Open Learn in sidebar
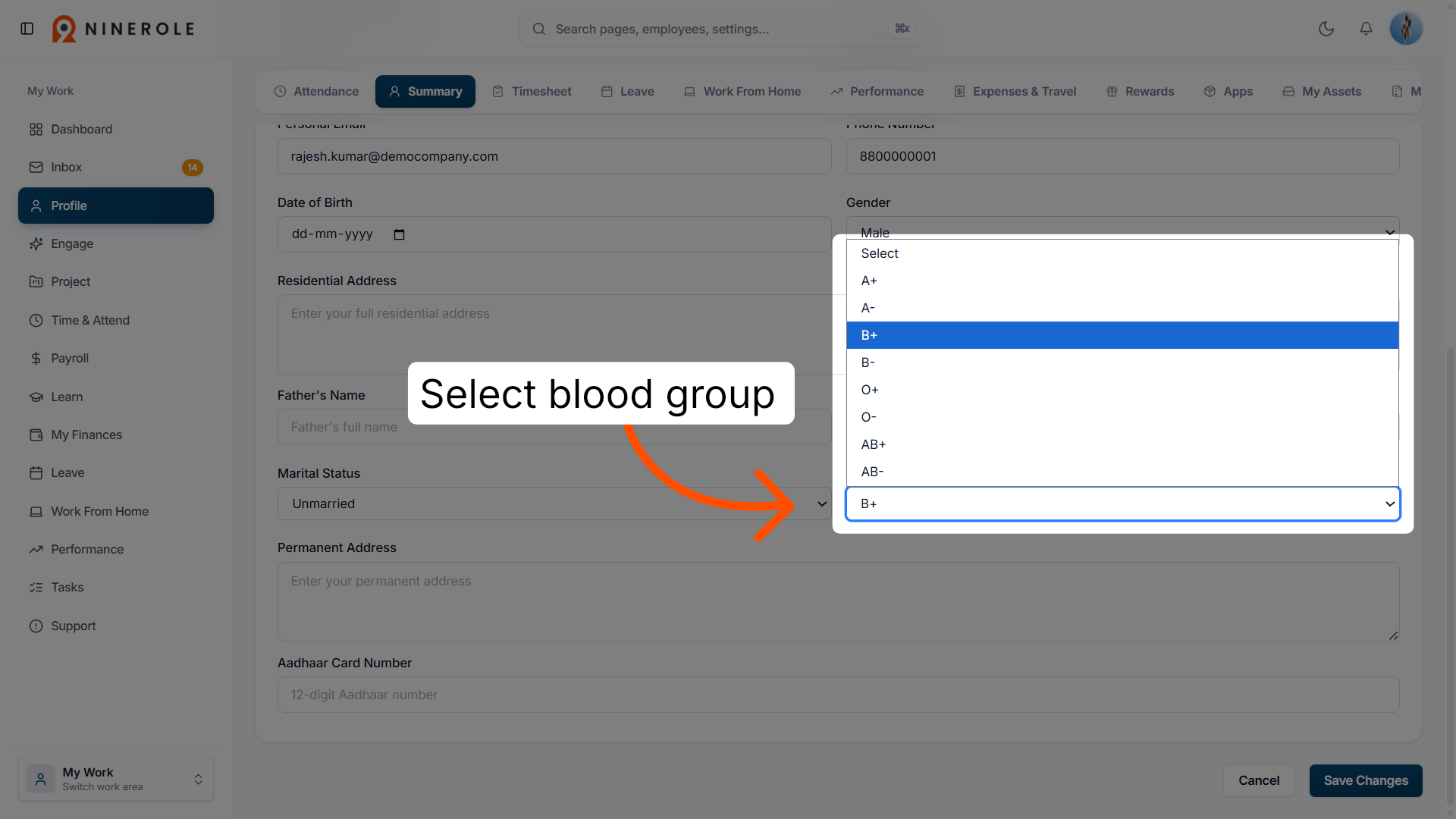The height and width of the screenshot is (819, 1456). [x=116, y=397]
